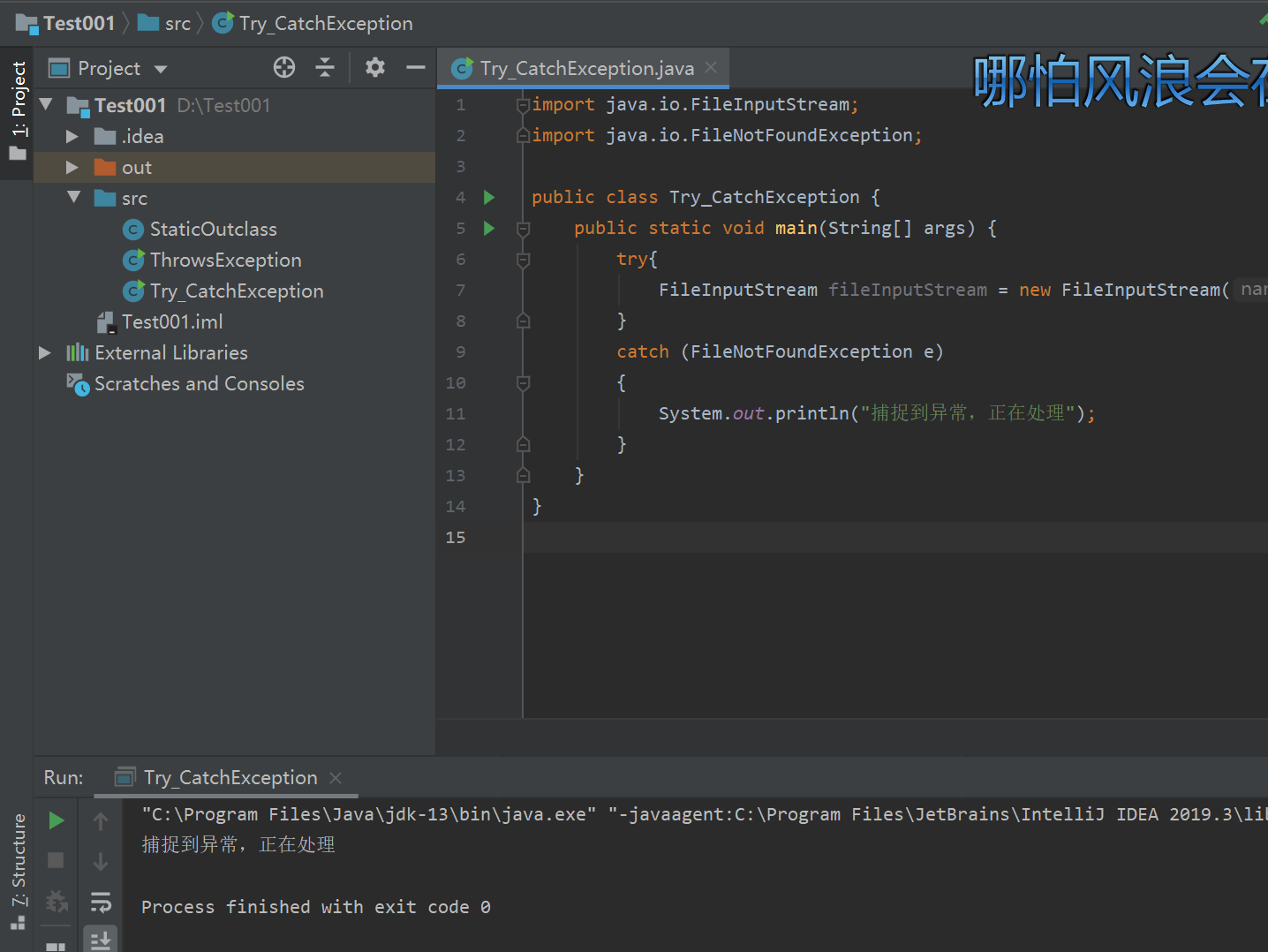Expand the .idea folder

72,137
